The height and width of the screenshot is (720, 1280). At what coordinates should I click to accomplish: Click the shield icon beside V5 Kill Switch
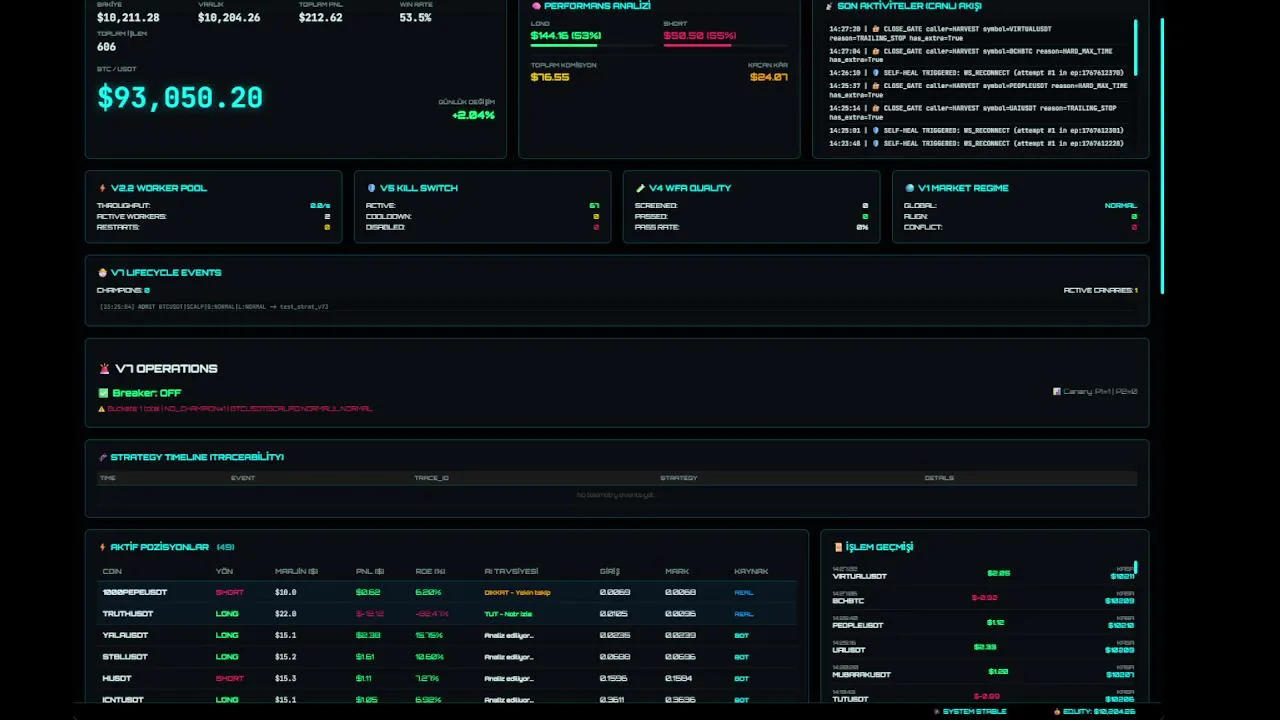(372, 188)
